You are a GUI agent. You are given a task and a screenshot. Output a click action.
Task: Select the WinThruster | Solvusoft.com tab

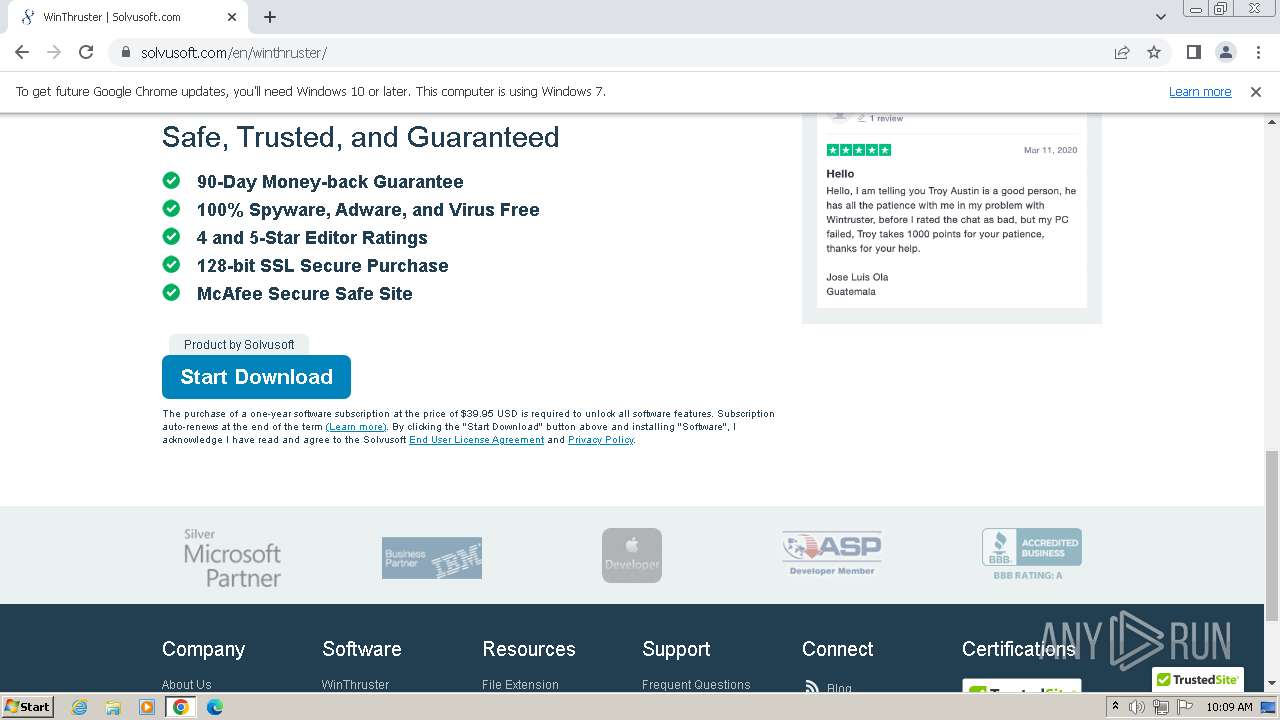(128, 17)
